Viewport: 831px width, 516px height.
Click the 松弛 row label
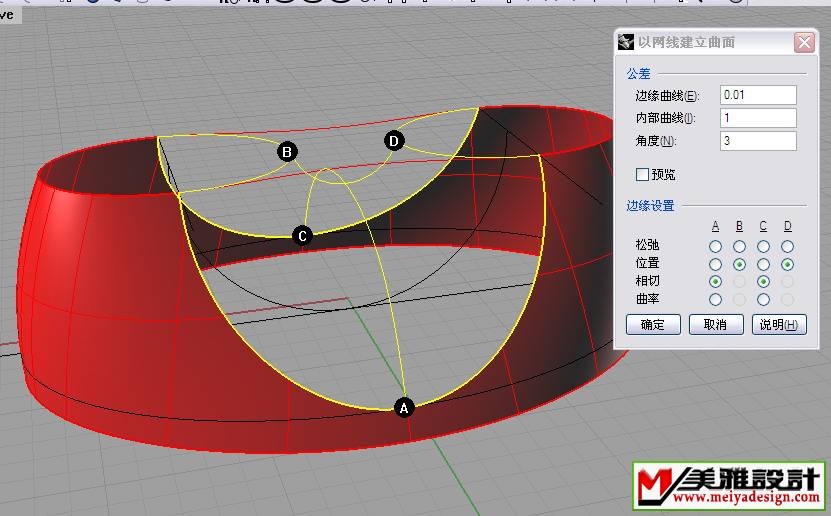click(x=647, y=245)
